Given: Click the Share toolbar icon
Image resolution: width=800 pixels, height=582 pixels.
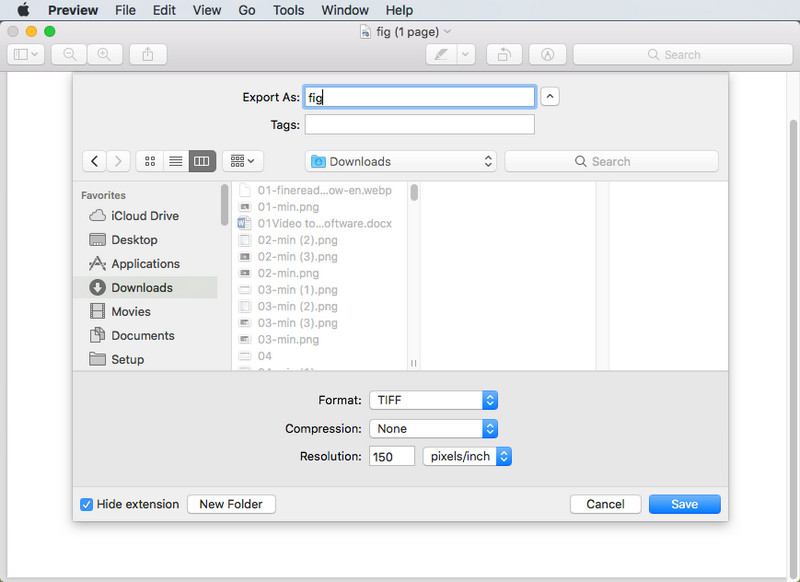Looking at the screenshot, I should point(148,55).
